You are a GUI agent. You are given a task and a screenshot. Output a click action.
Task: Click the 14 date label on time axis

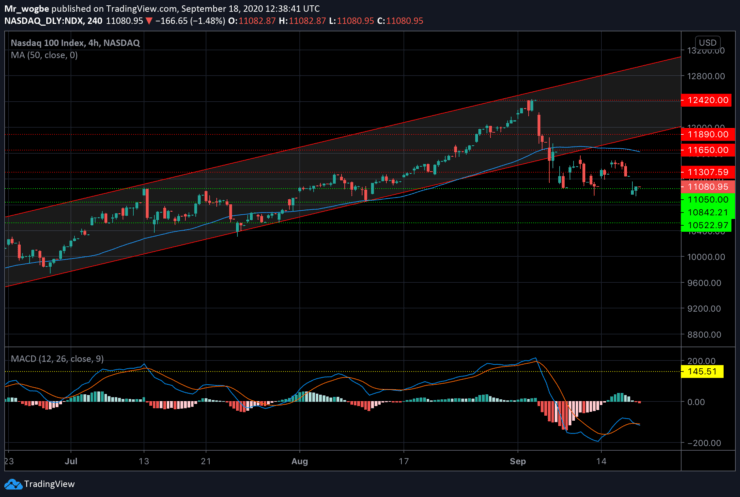coord(601,461)
